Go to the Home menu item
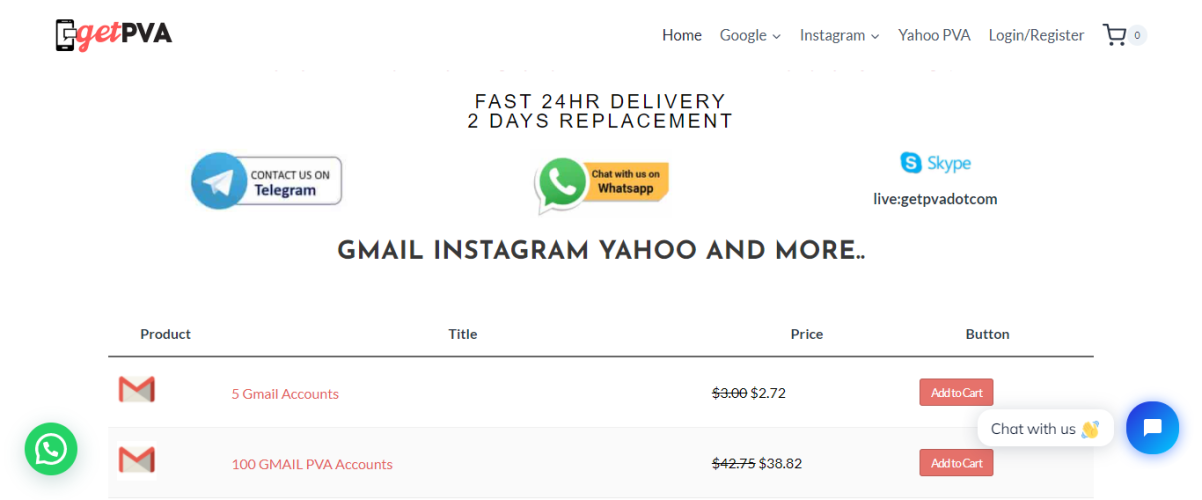The height and width of the screenshot is (500, 1202). [x=682, y=35]
